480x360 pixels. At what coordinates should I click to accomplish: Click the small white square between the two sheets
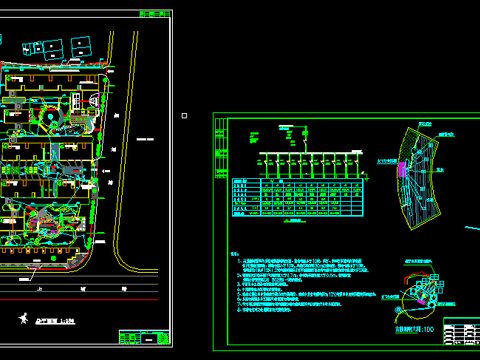pos(184,116)
